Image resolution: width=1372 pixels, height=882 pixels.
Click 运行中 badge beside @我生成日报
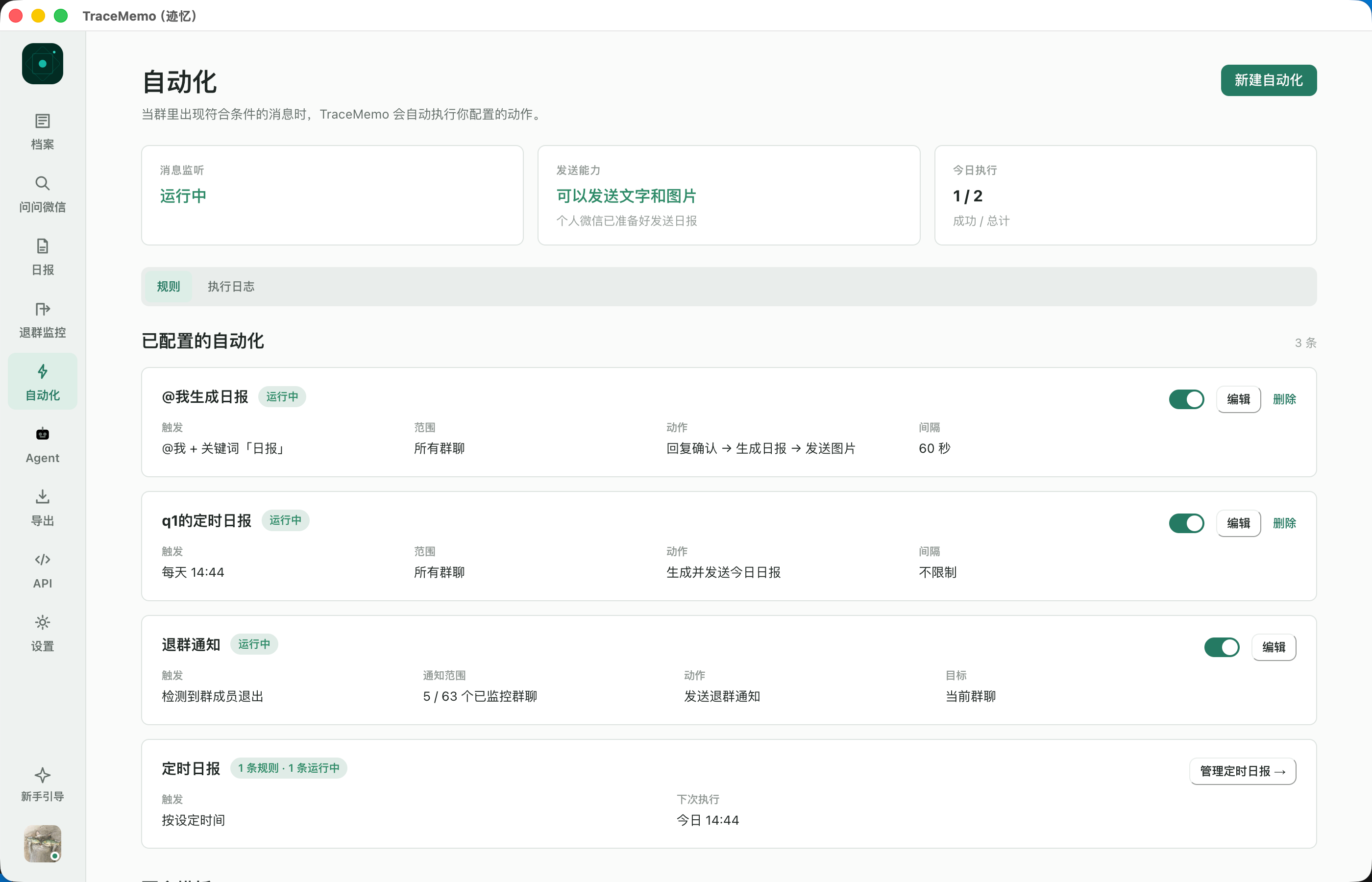click(x=282, y=396)
